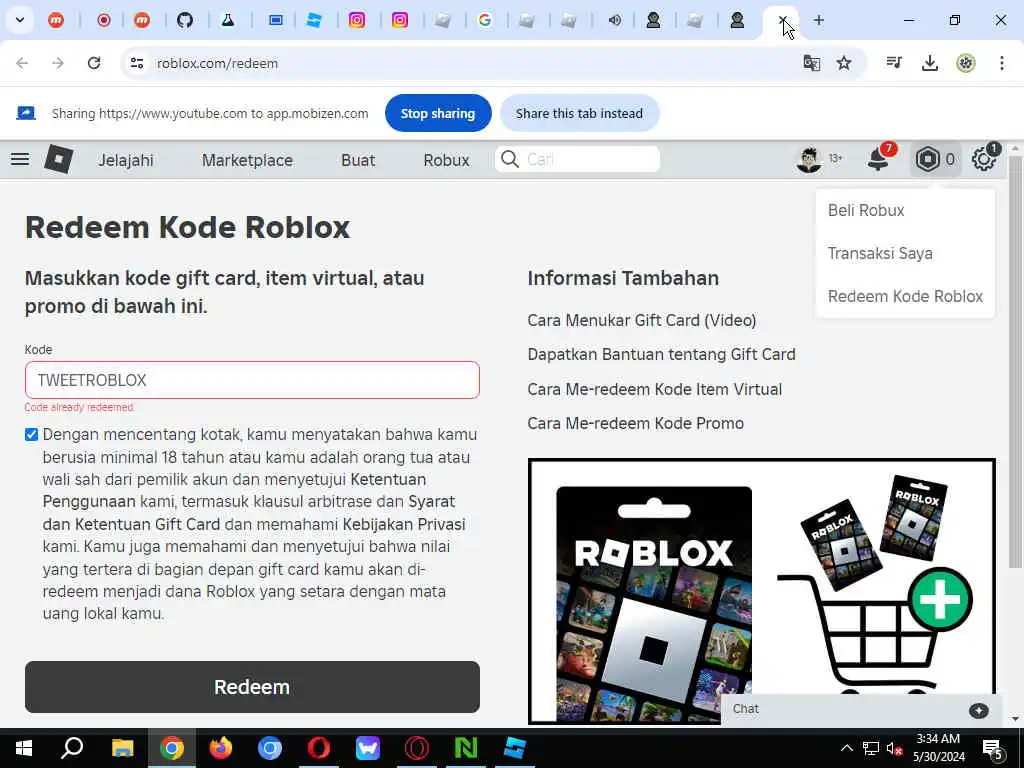The image size is (1024, 768).
Task: Click the magnifier icon in Roblox search
Action: (x=510, y=159)
